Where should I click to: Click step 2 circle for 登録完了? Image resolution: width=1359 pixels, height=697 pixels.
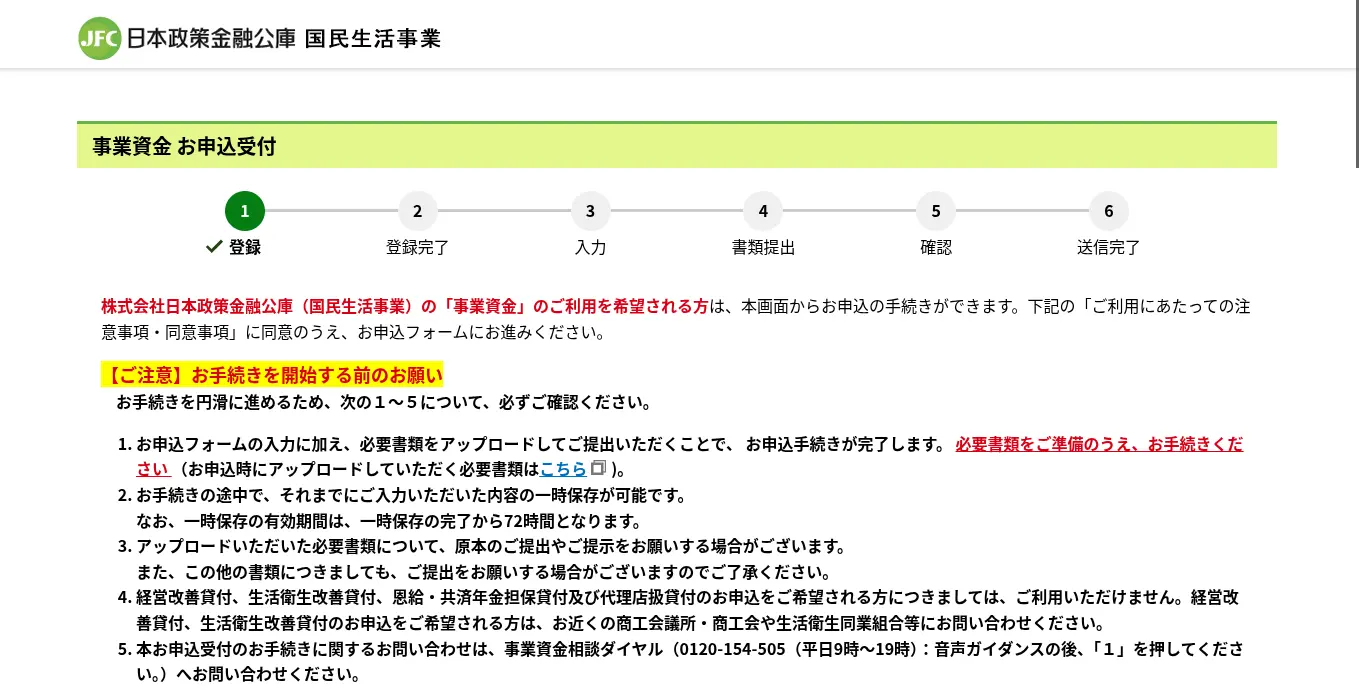(418, 211)
